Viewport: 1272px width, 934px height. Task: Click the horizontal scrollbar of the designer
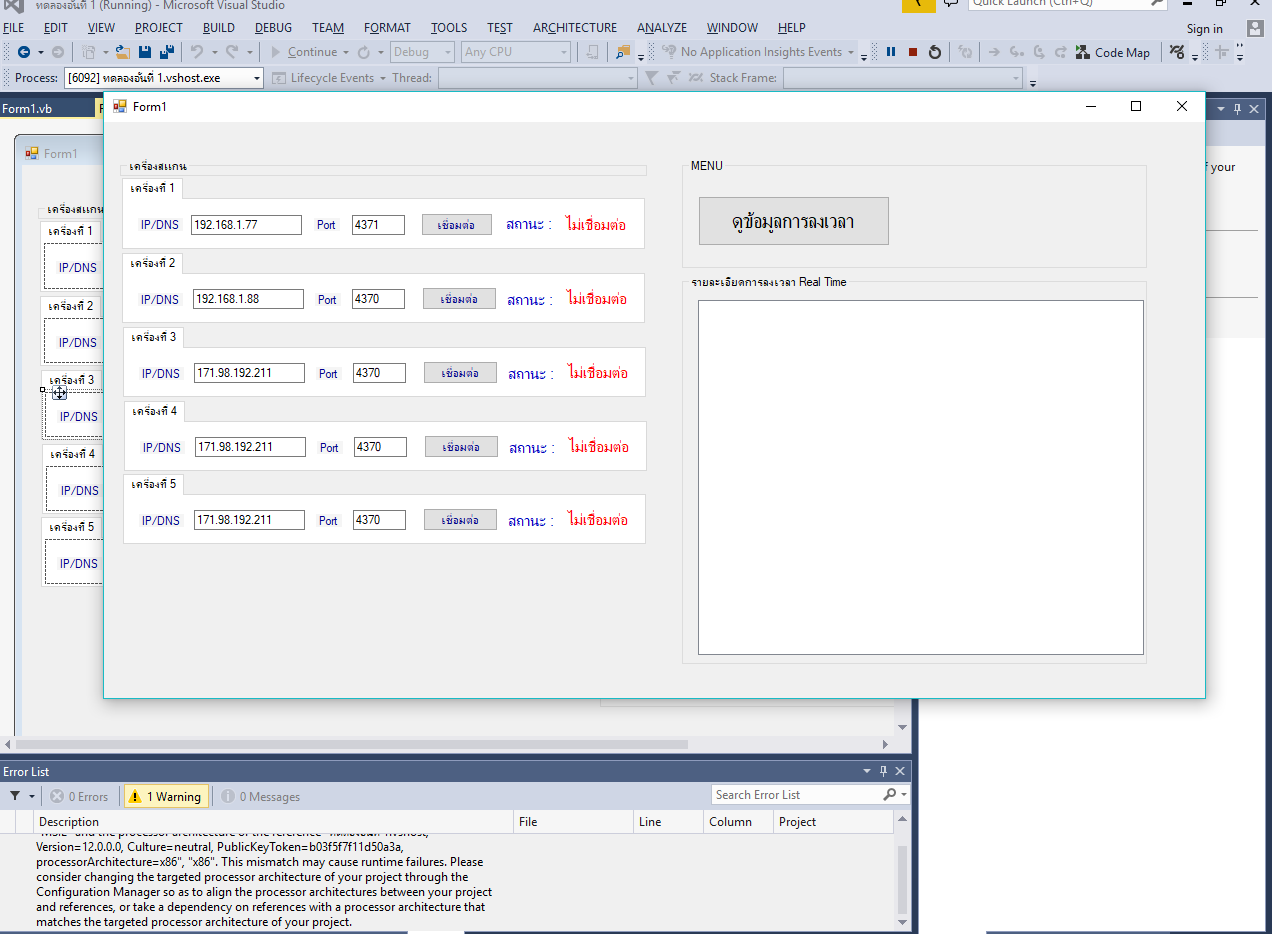(x=350, y=744)
